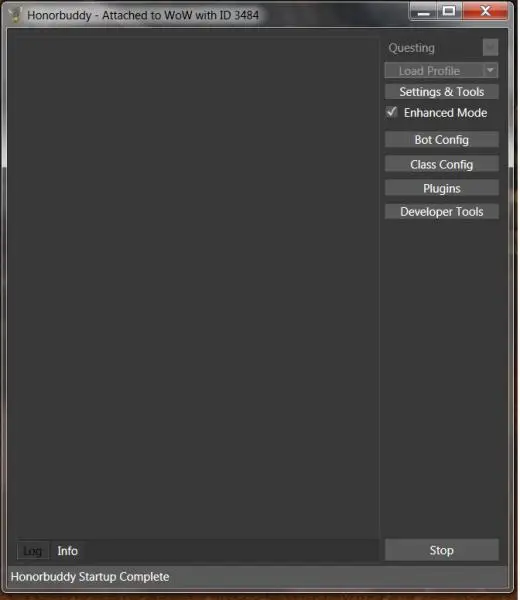Viewport: 520px width, 600px height.
Task: Click the arrow beside the Questing selector
Action: [490, 47]
